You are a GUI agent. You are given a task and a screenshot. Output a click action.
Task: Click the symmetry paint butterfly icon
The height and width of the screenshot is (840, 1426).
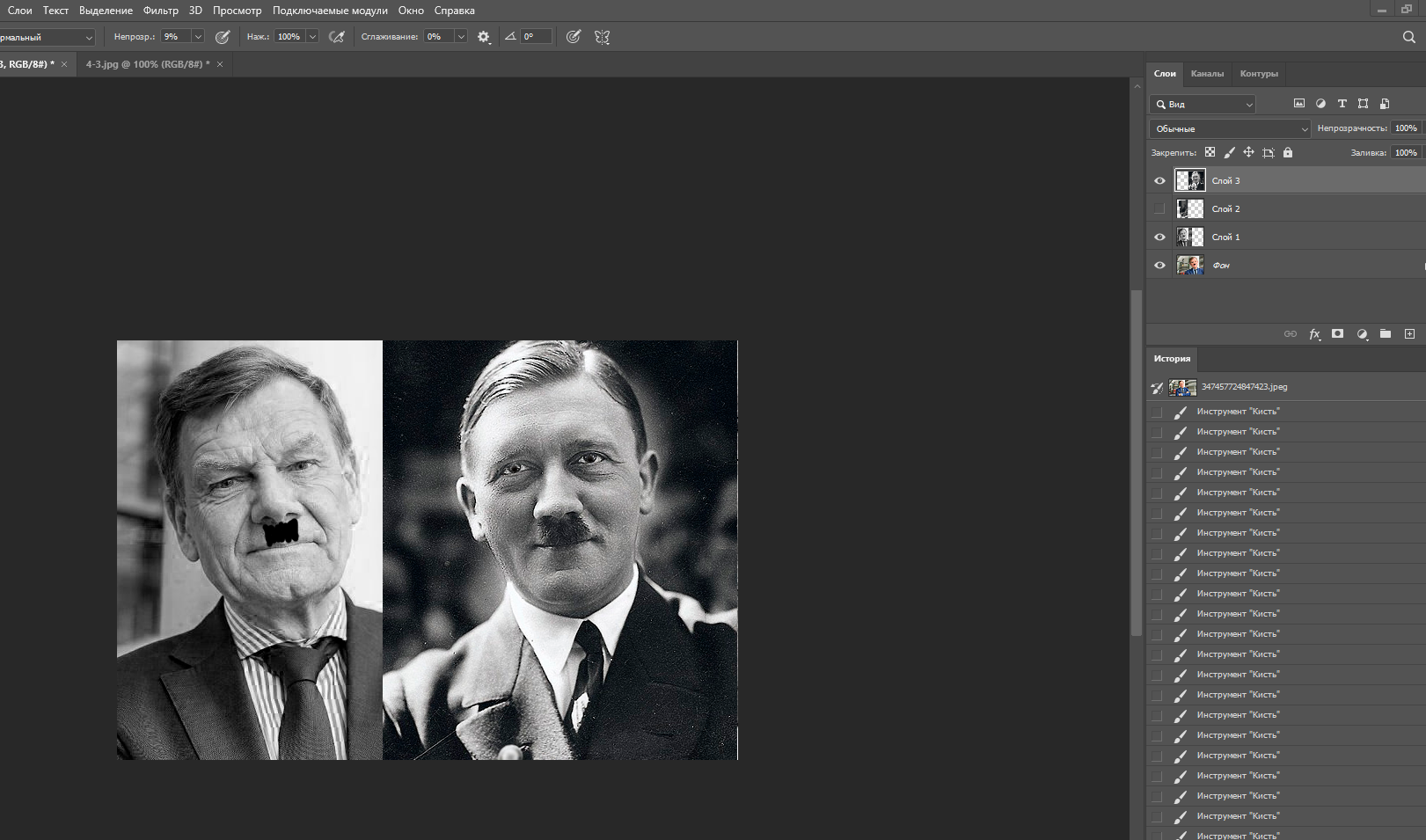tap(602, 37)
